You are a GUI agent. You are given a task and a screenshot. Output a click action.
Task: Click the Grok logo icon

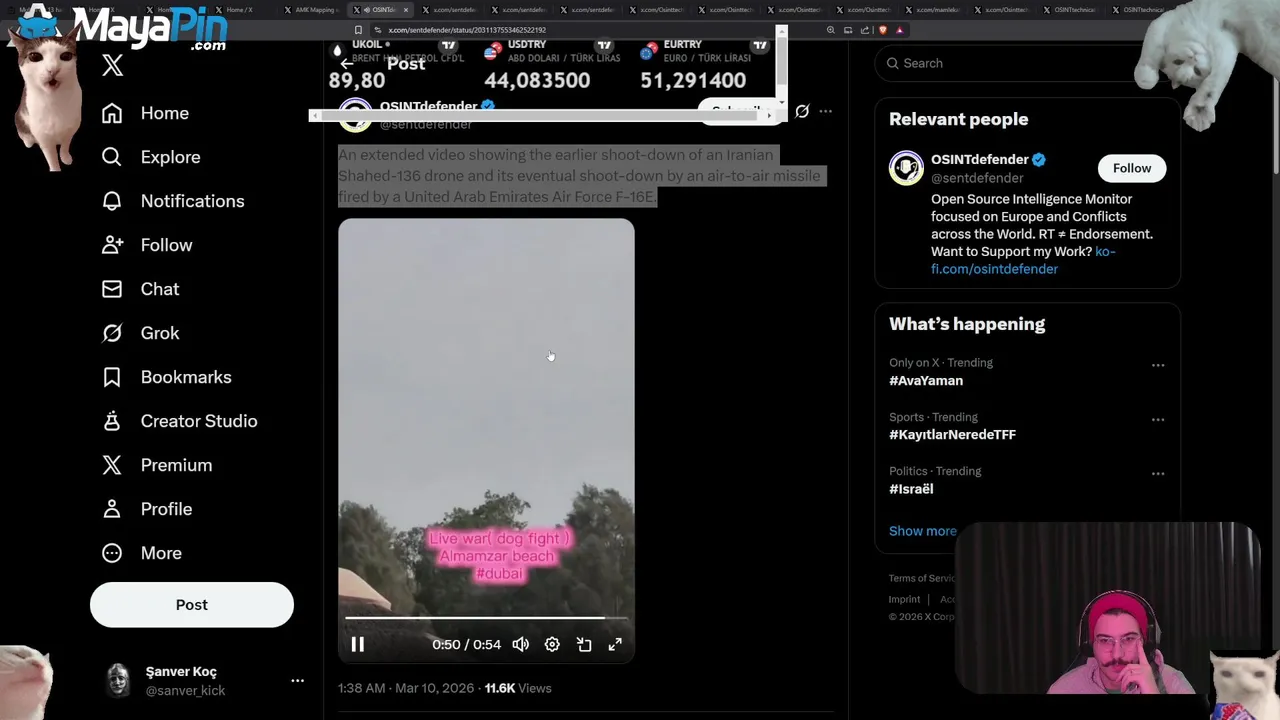coord(112,333)
